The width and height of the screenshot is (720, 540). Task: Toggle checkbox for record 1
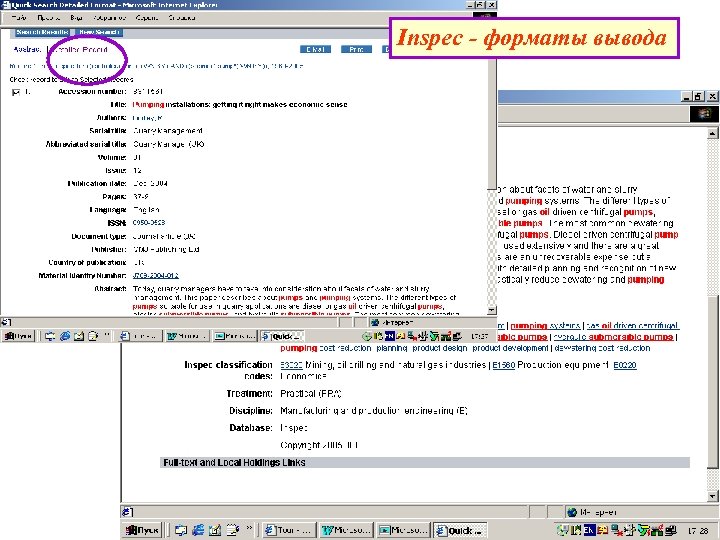pos(16,92)
